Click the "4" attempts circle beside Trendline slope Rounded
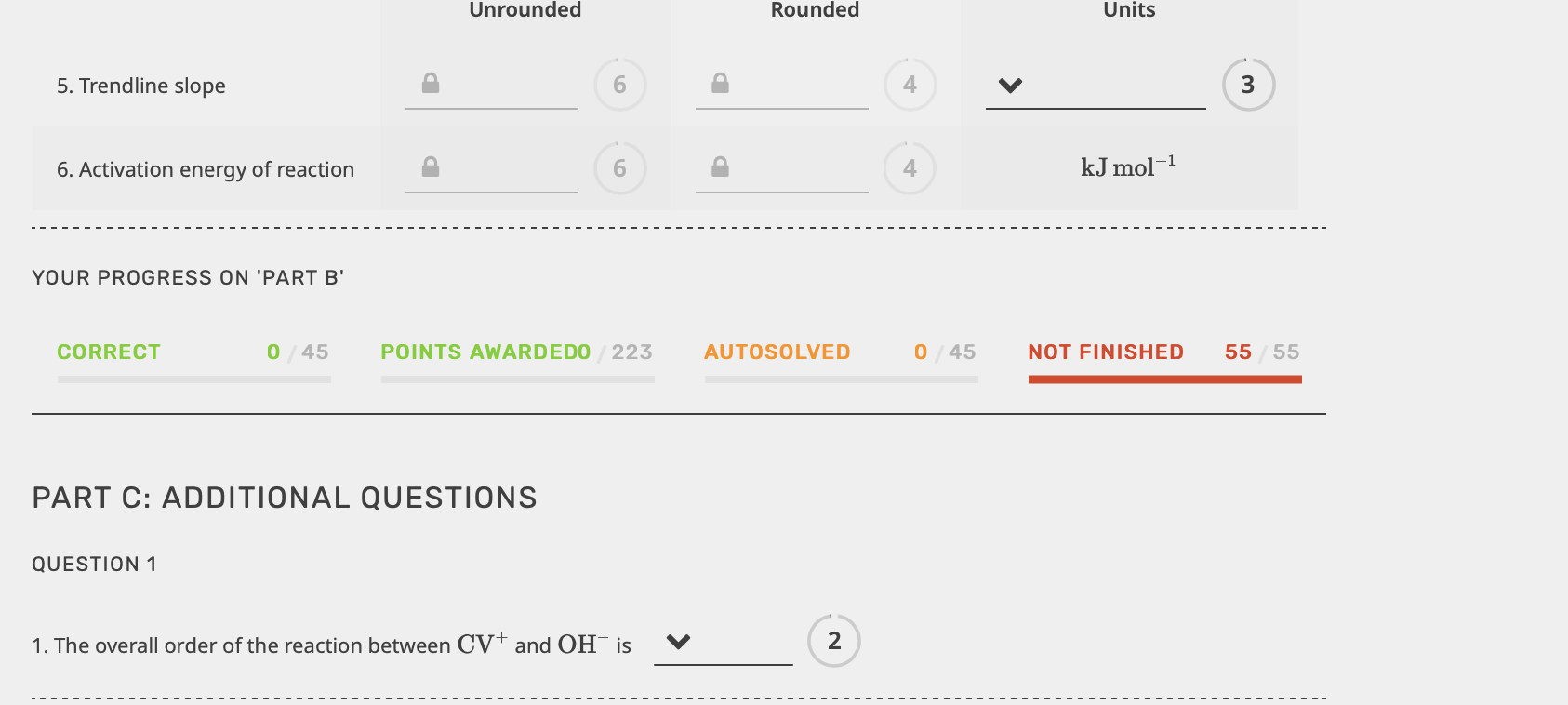 [x=910, y=85]
